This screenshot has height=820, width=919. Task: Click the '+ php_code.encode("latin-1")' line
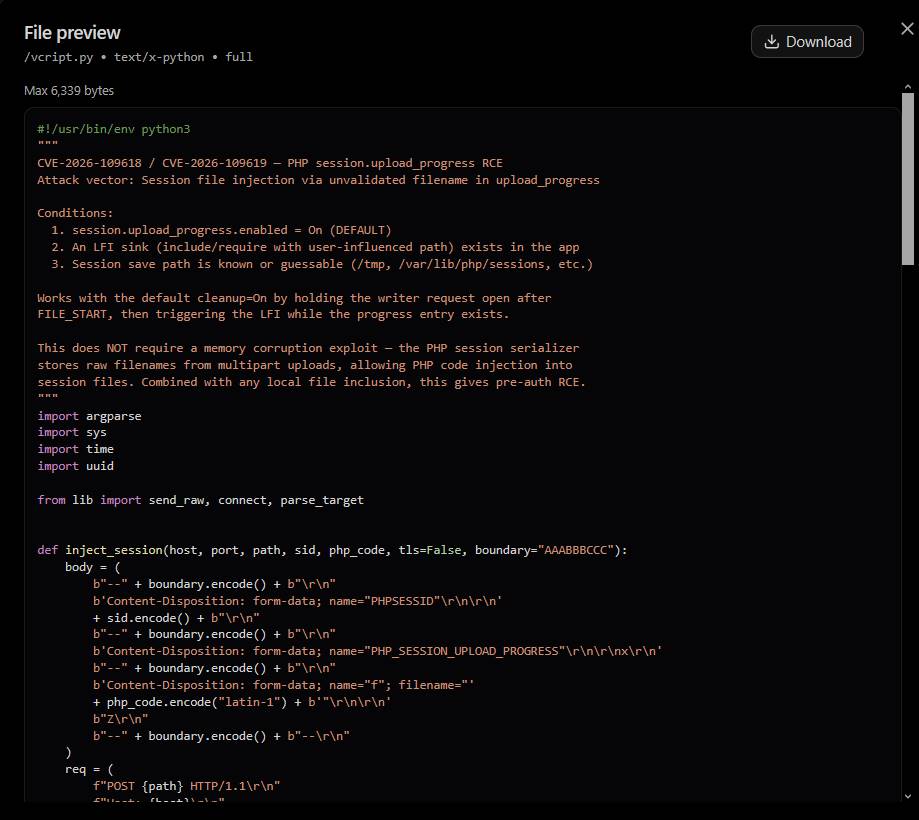coord(241,702)
